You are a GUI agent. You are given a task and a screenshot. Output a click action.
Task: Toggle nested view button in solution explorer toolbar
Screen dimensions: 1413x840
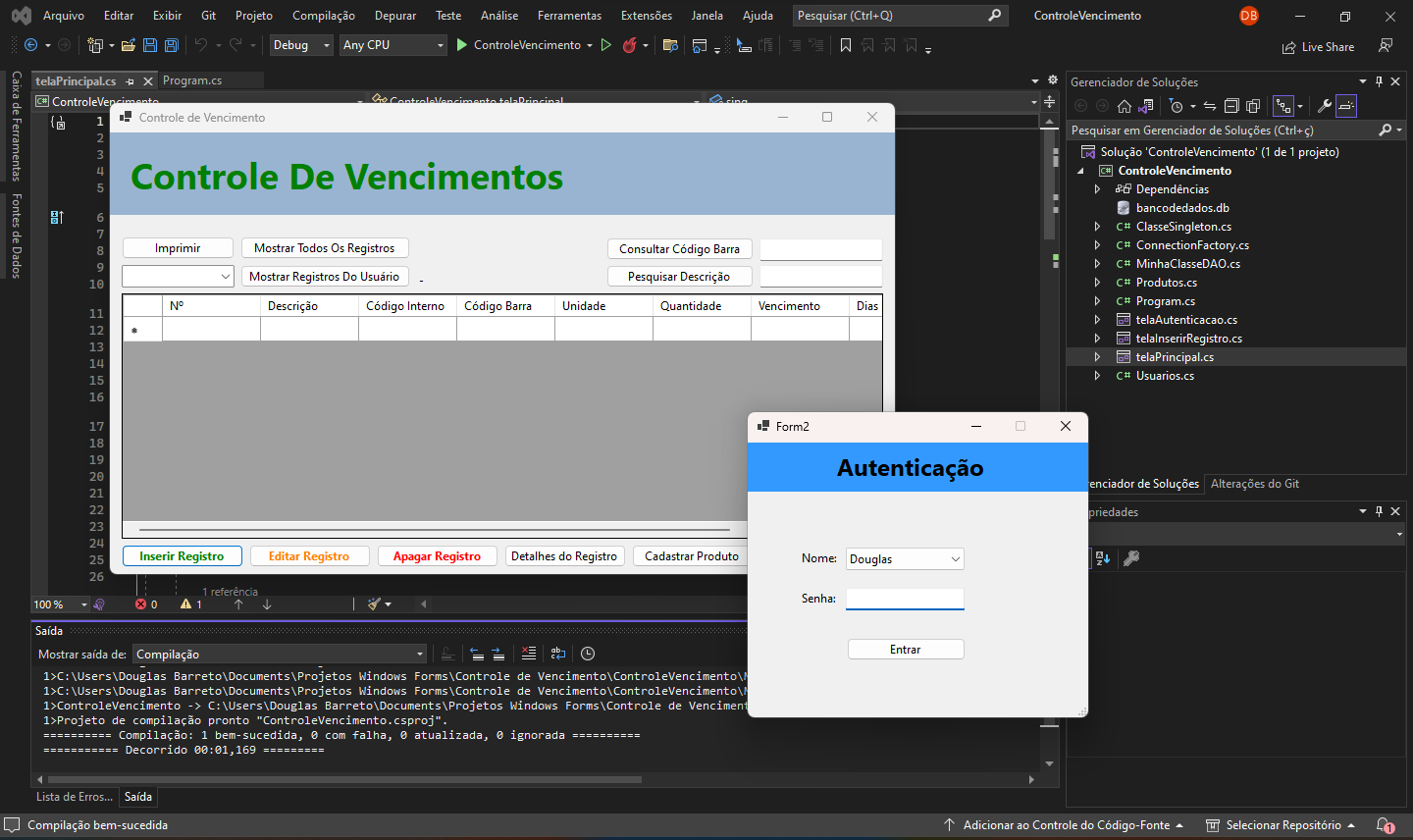1283,106
